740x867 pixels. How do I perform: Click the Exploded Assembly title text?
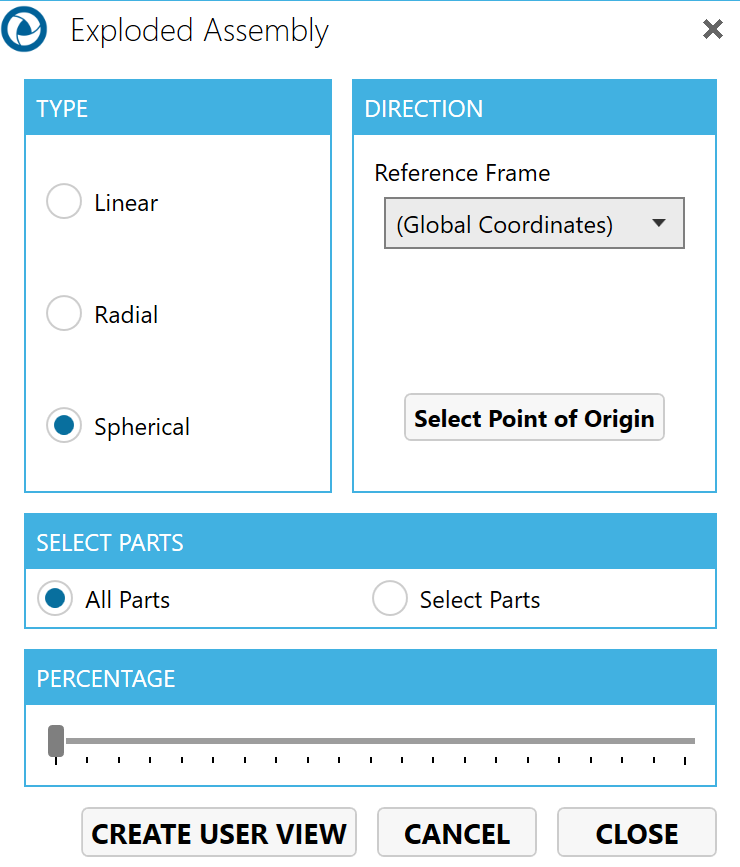pos(200,32)
